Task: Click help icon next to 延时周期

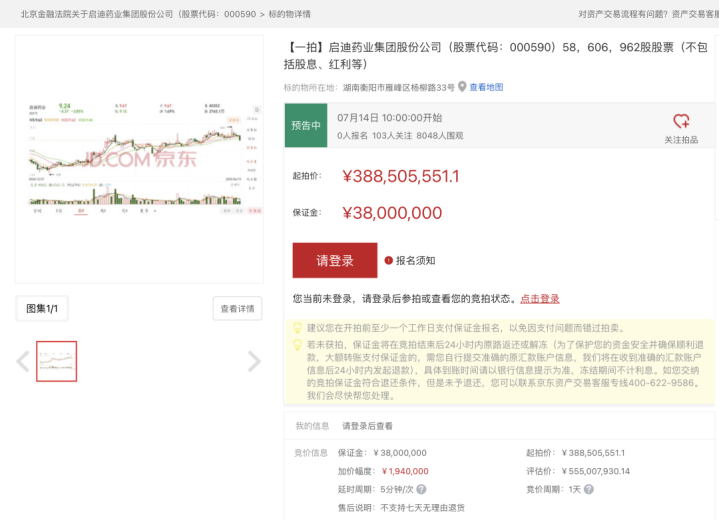Action: (421, 490)
